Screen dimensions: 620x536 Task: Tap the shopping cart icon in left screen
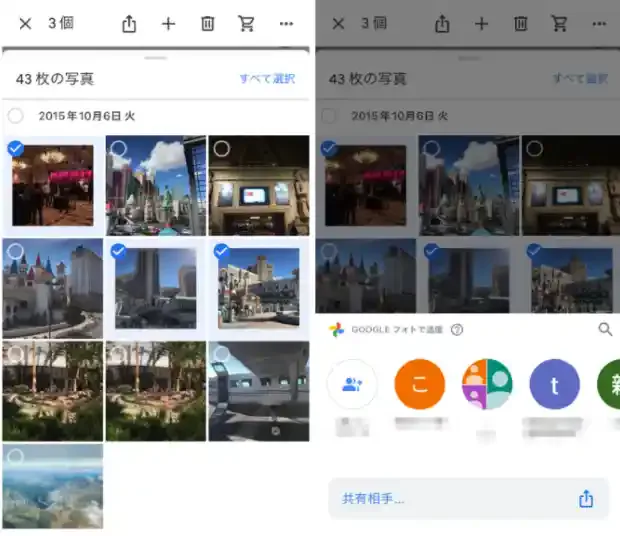pyautogui.click(x=246, y=24)
